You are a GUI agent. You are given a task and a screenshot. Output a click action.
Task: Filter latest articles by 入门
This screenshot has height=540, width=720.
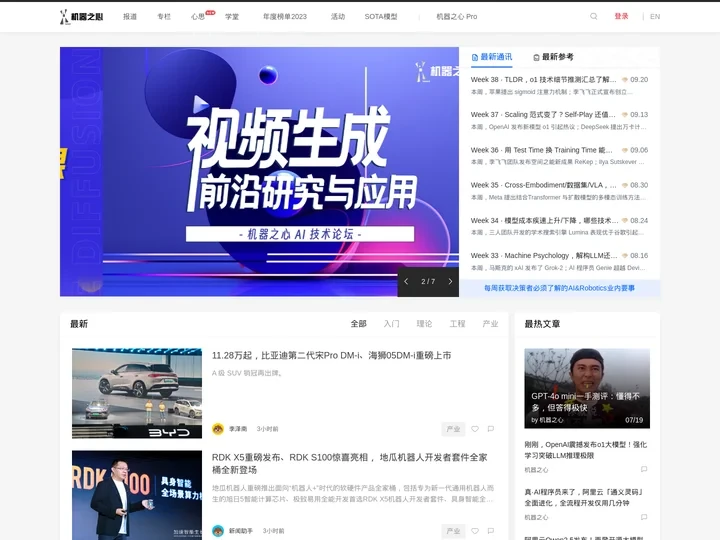point(392,324)
